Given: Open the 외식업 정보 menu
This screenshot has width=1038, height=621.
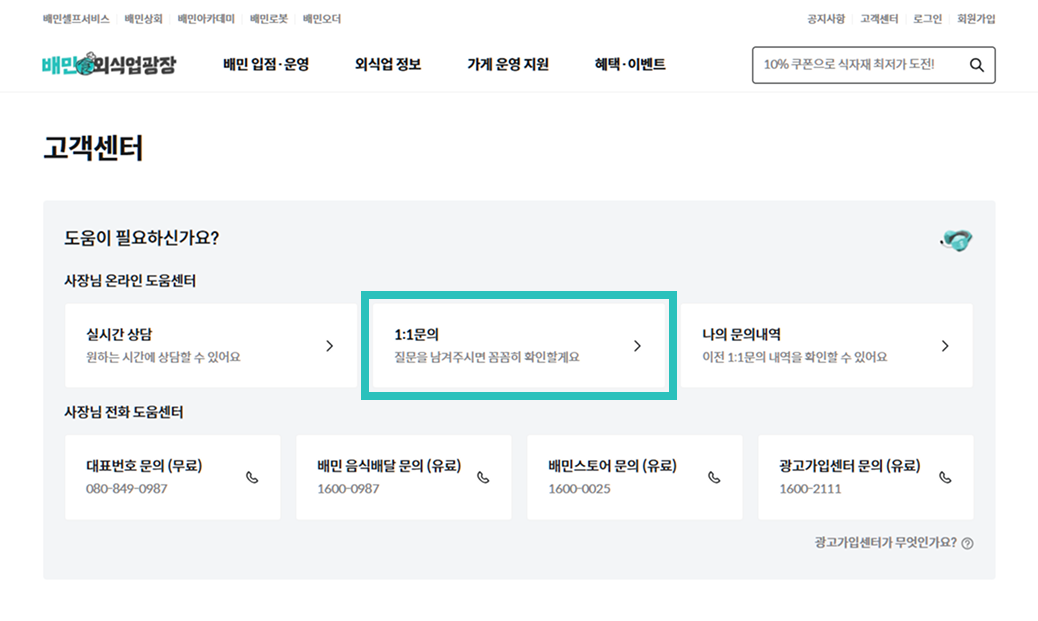Looking at the screenshot, I should pos(388,64).
